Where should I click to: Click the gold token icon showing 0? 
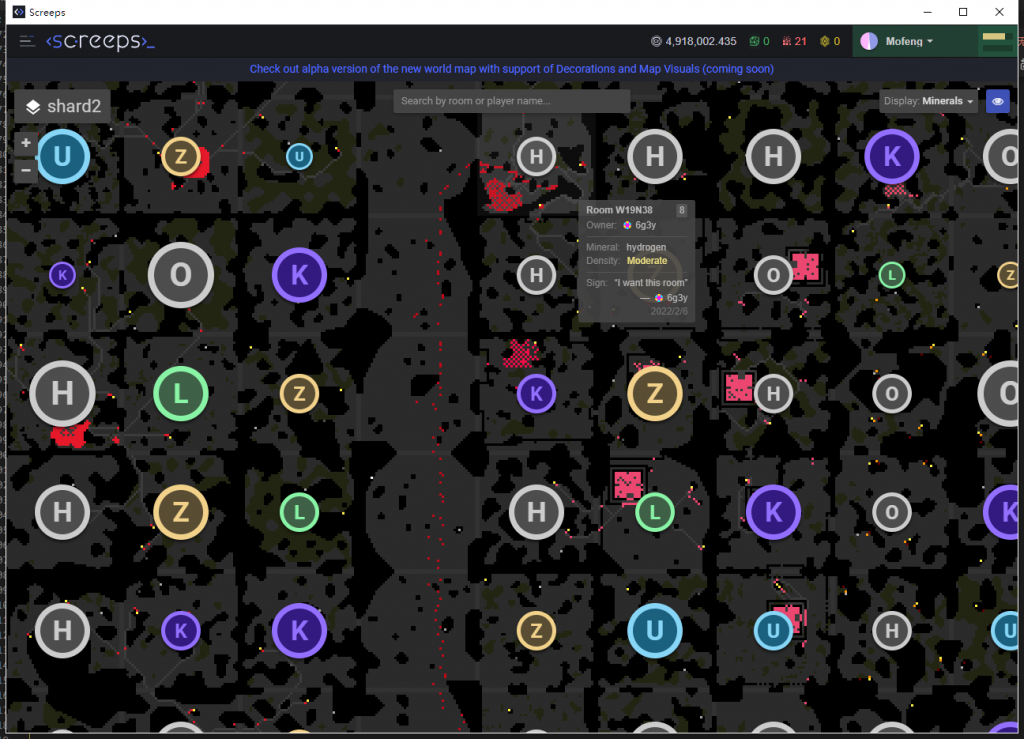tap(825, 41)
